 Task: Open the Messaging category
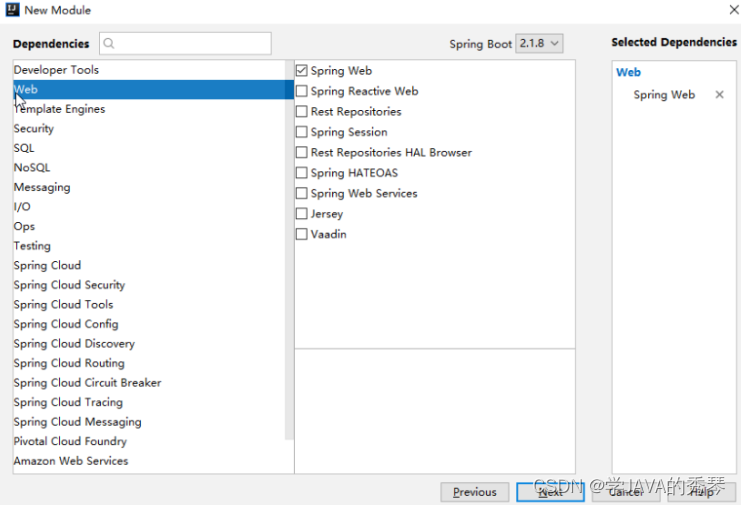[149, 187]
